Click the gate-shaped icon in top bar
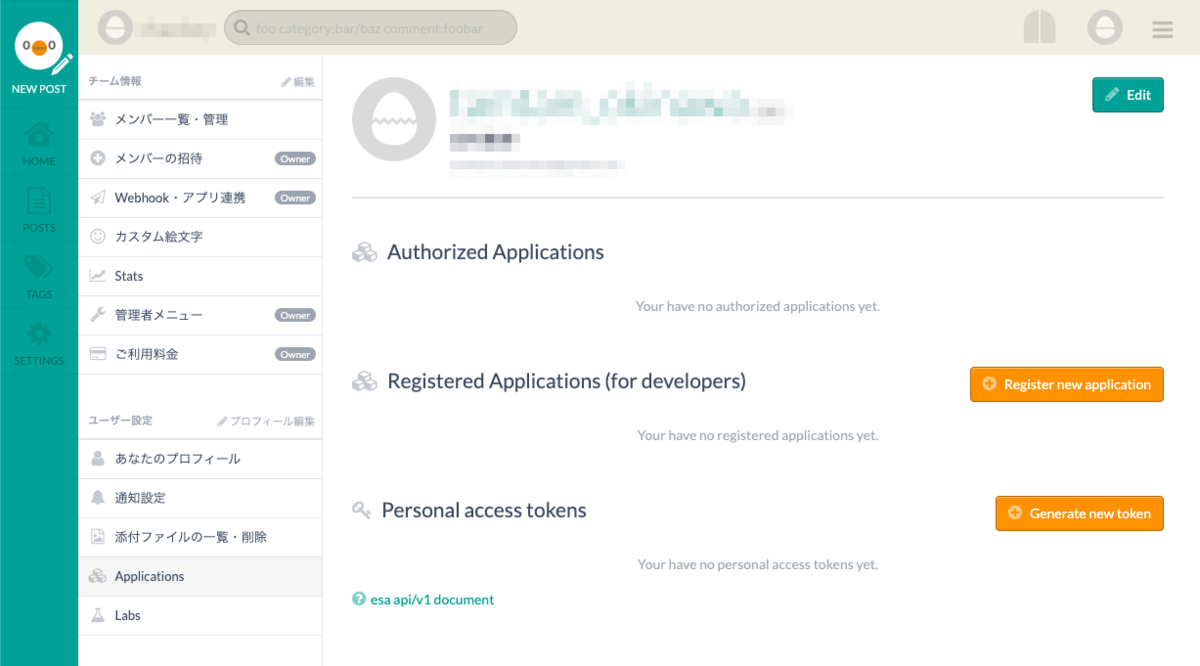Image resolution: width=1200 pixels, height=666 pixels. coord(1040,28)
